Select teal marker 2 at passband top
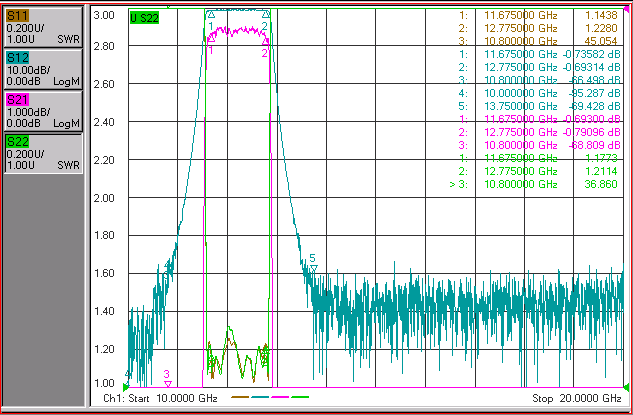633x415 pixels. pyautogui.click(x=265, y=15)
